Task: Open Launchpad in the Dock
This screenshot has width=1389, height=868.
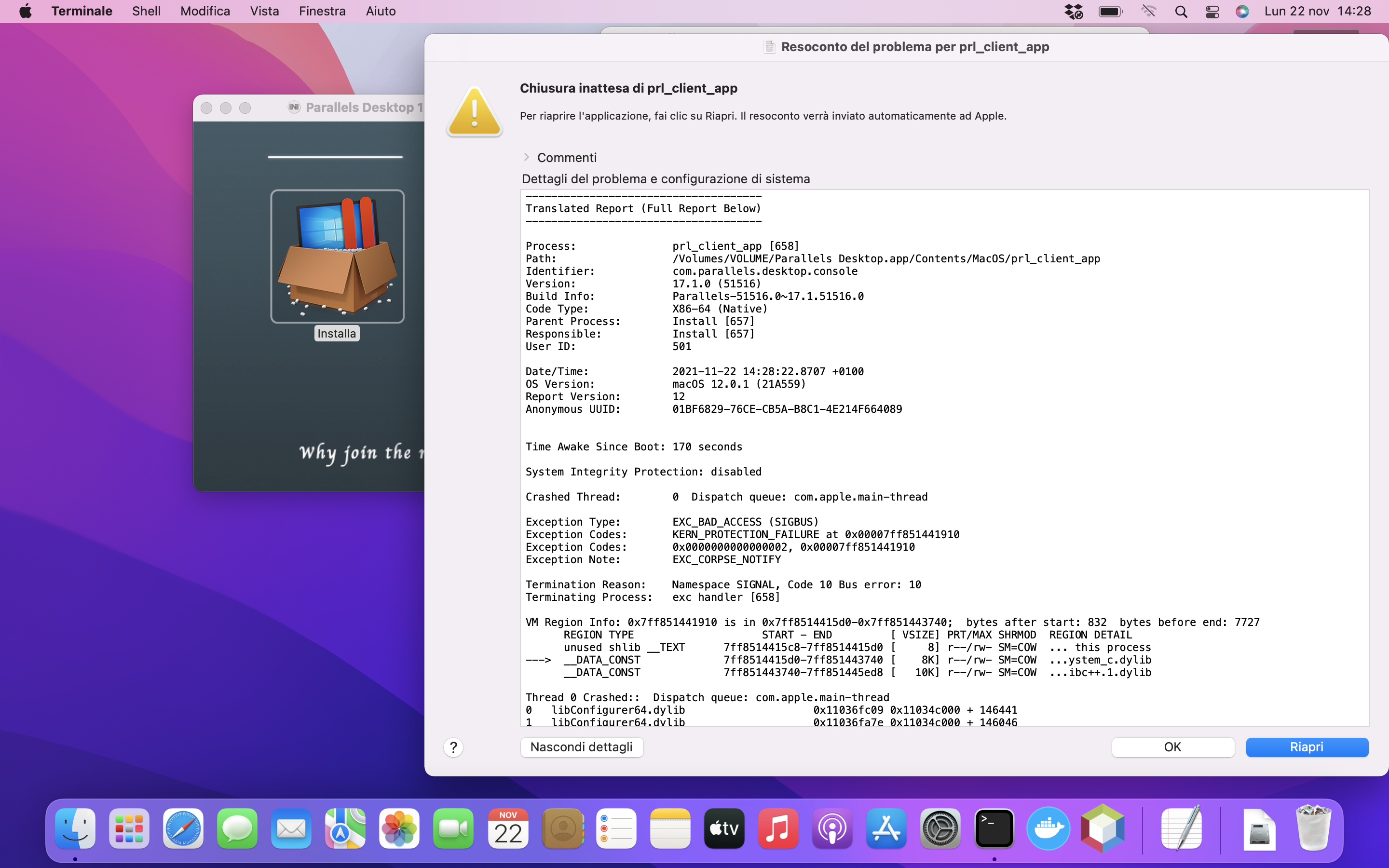Action: coord(129,828)
